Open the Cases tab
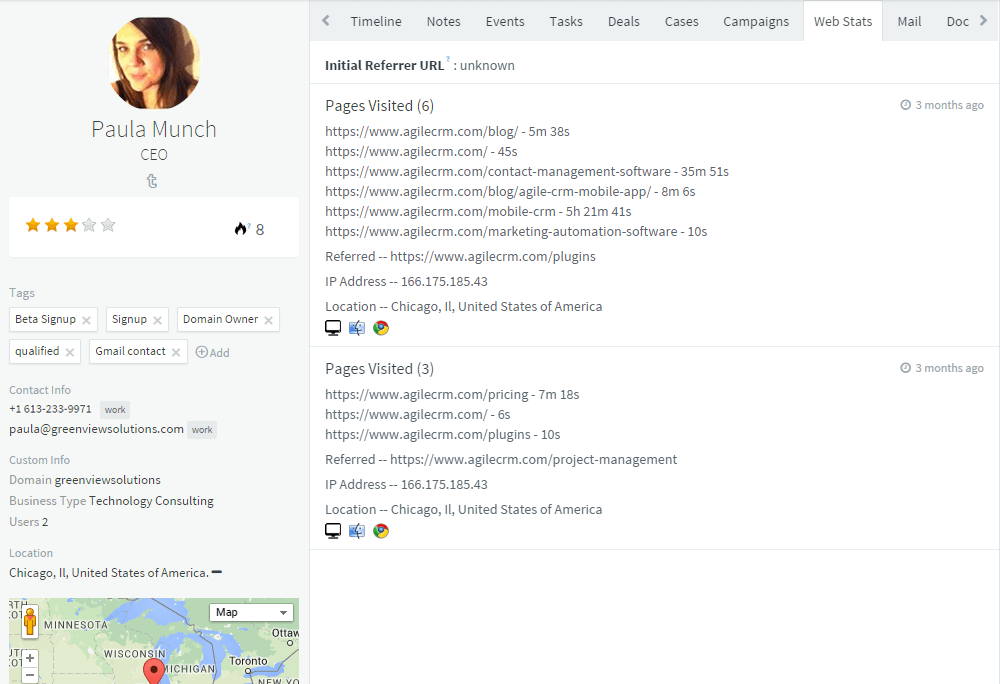 coord(682,21)
